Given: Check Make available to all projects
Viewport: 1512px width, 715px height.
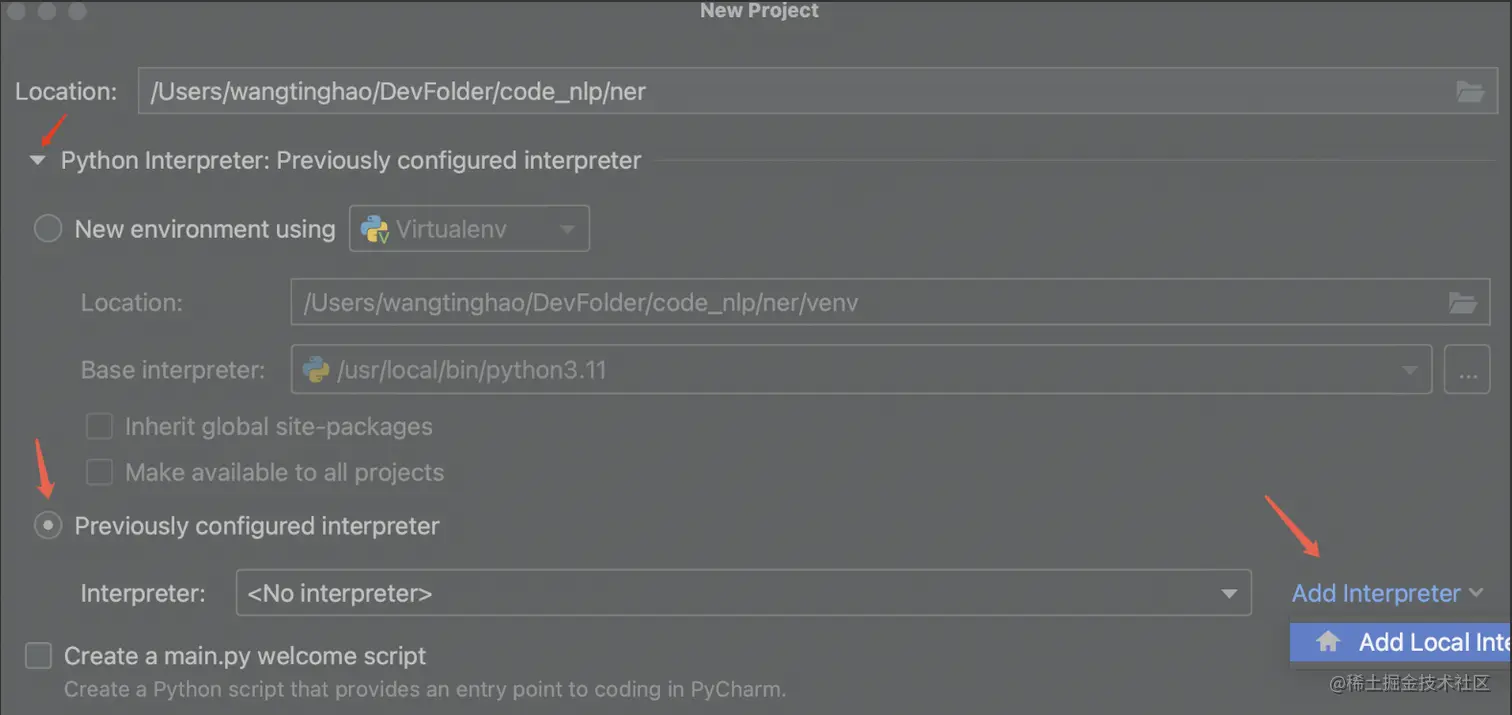Looking at the screenshot, I should [99, 472].
